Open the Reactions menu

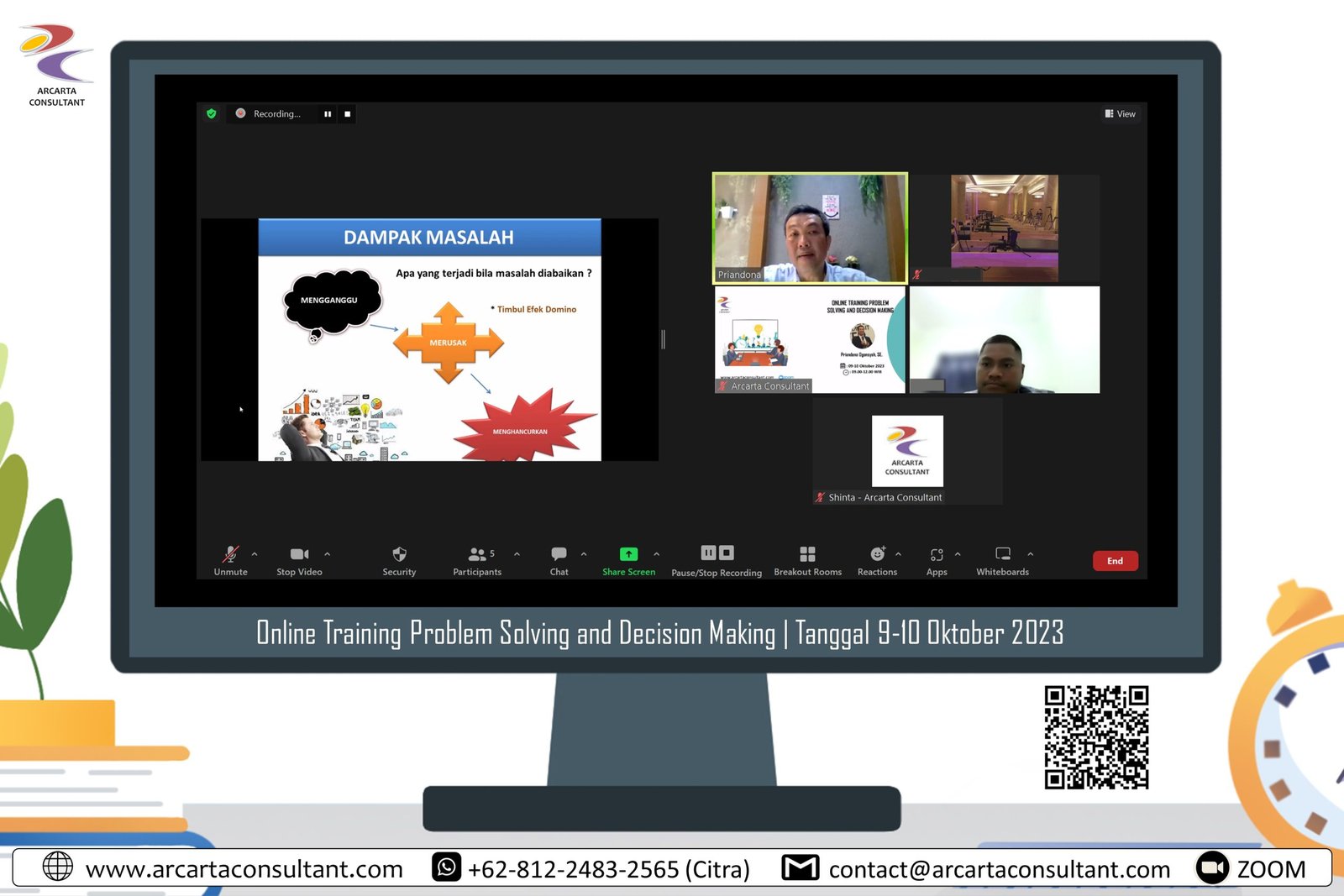pyautogui.click(x=877, y=554)
